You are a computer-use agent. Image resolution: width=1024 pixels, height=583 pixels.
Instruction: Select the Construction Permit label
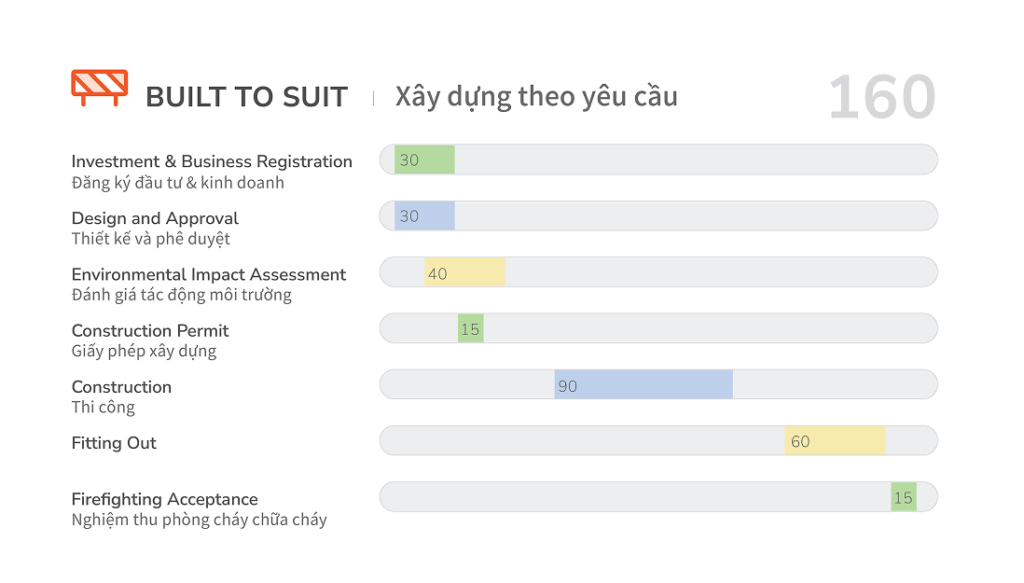point(150,330)
